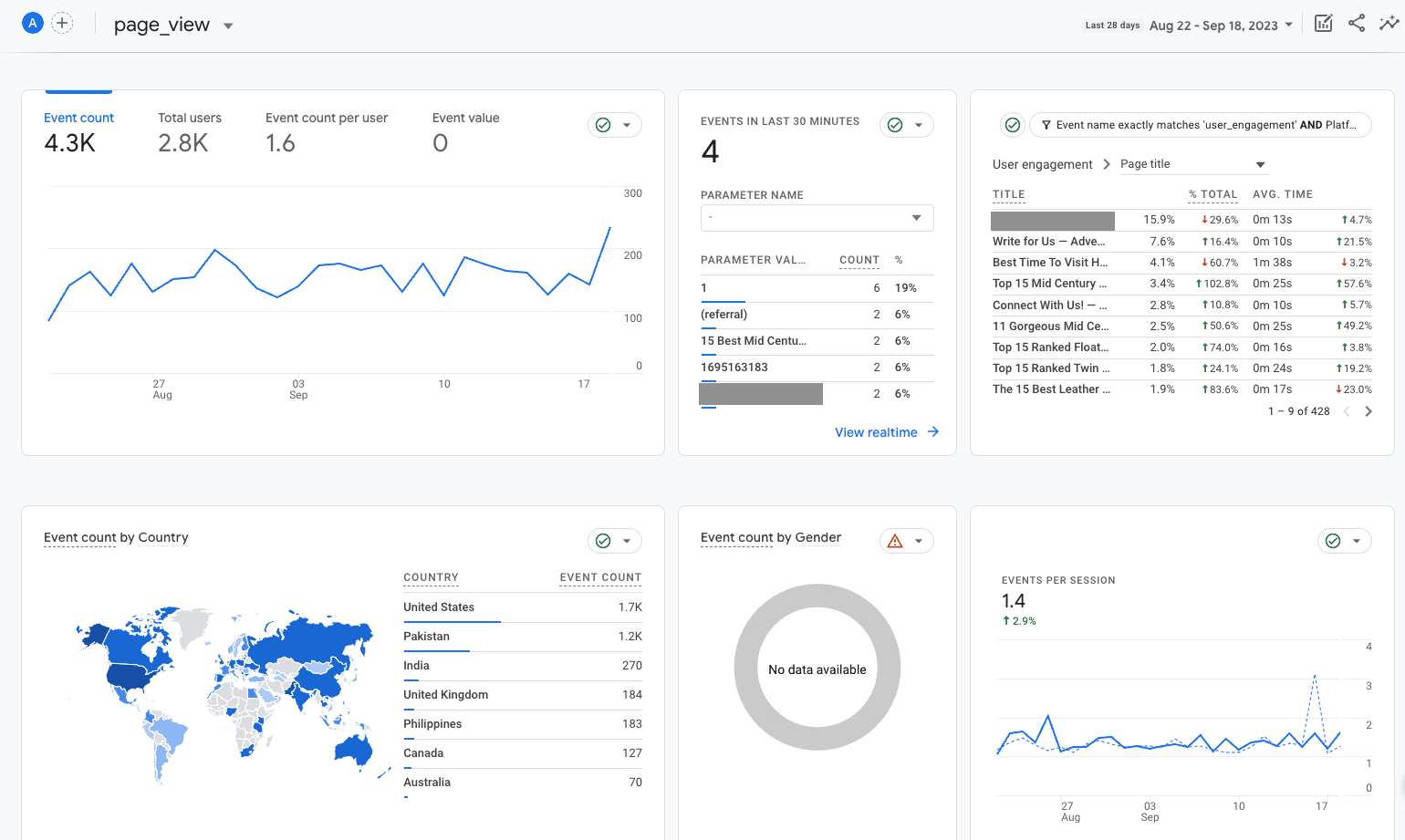Select the Event count per user tab
Viewport: 1405px width, 840px height.
point(327,132)
